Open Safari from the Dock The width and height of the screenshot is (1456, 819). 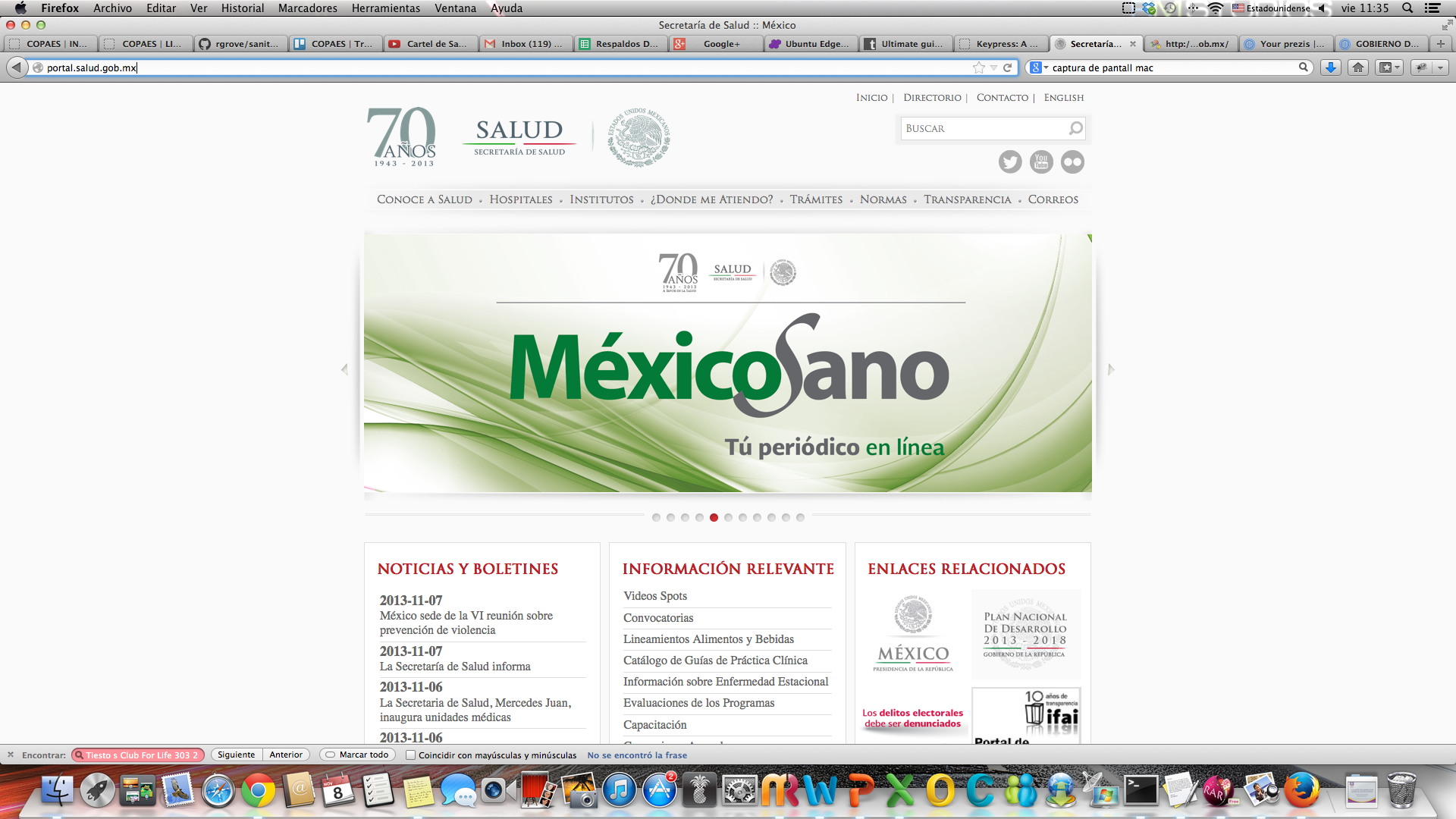pyautogui.click(x=218, y=791)
